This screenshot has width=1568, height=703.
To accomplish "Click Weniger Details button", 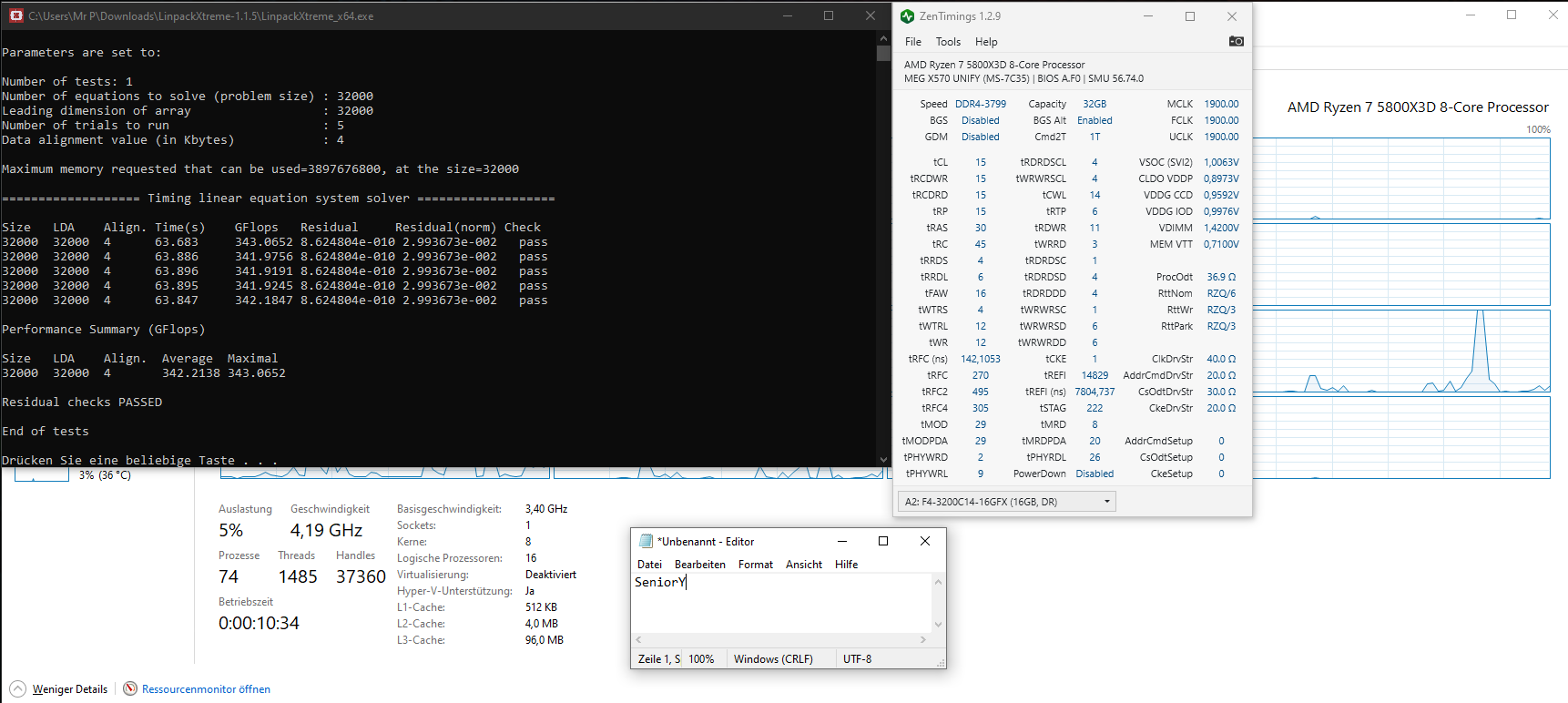I will (69, 689).
